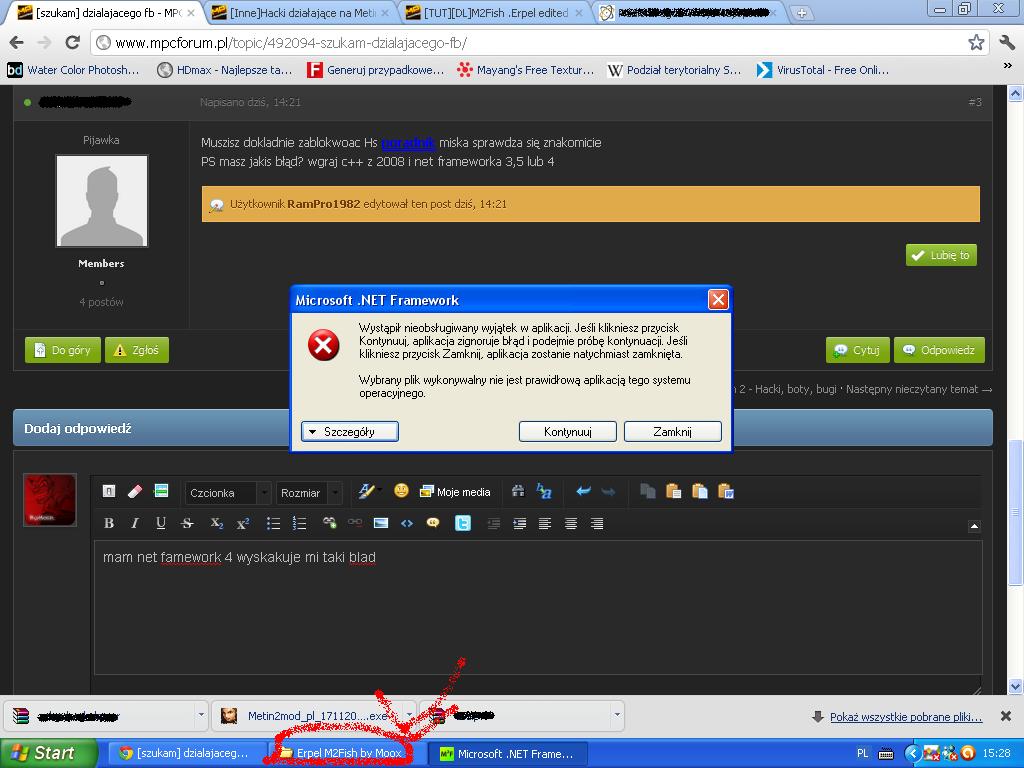Click Zamknij in .NET error dialog

click(673, 432)
